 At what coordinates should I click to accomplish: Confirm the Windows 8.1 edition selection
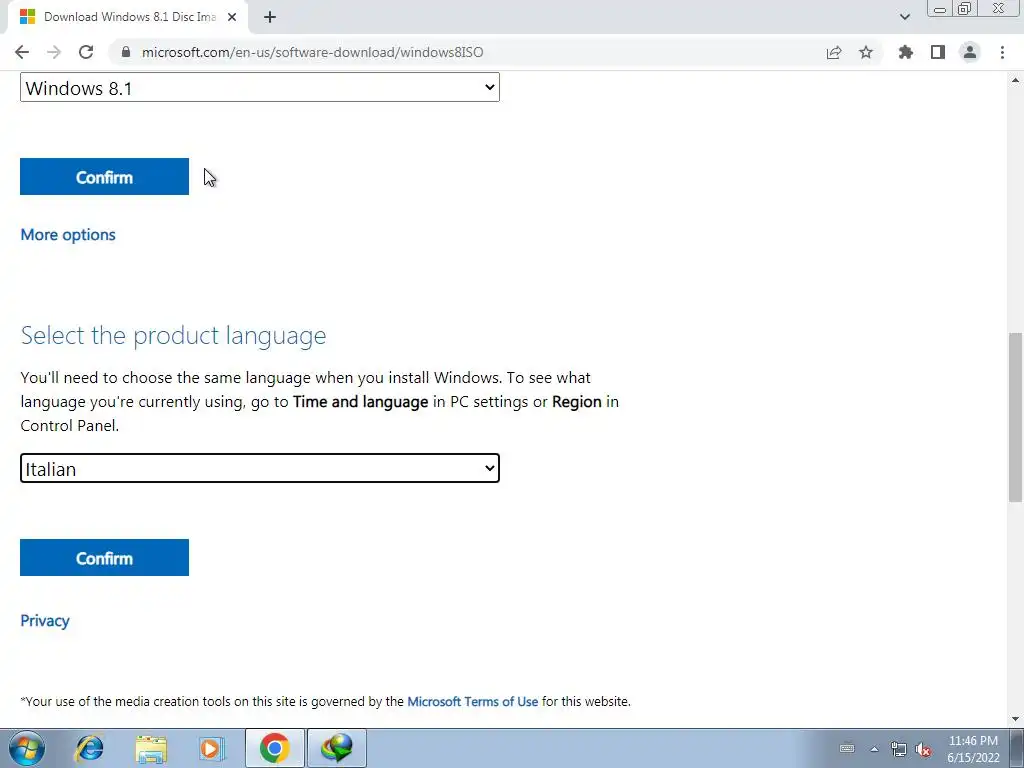click(x=104, y=176)
